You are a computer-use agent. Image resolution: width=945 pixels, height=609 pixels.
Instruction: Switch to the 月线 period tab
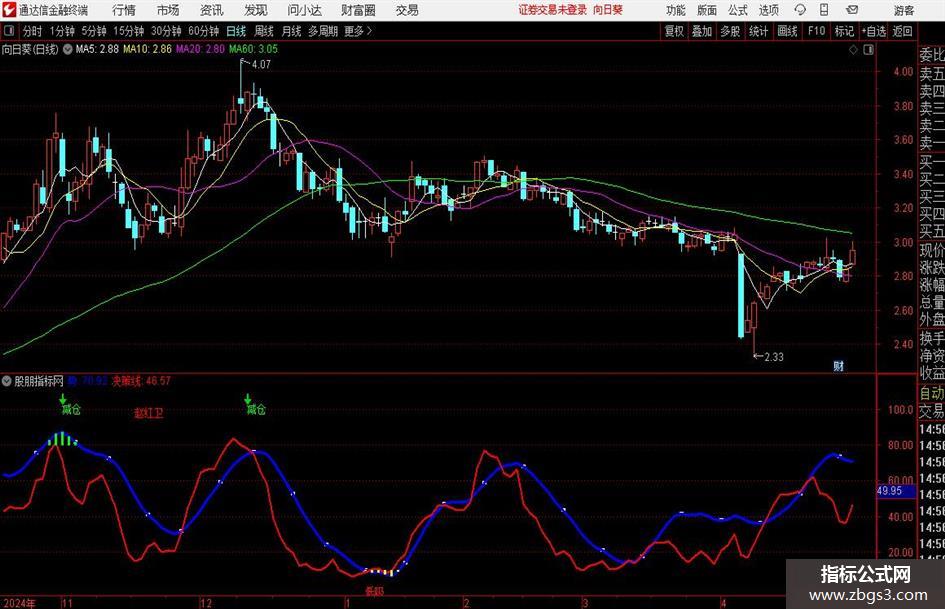pyautogui.click(x=291, y=31)
